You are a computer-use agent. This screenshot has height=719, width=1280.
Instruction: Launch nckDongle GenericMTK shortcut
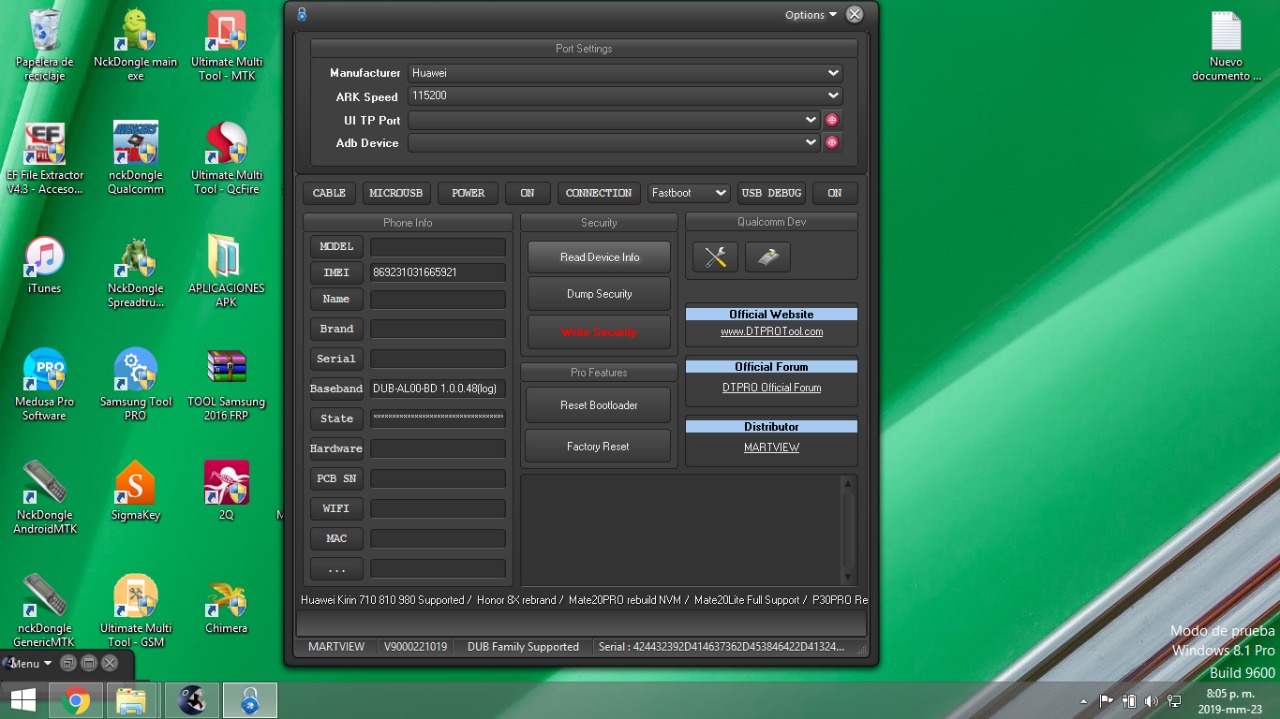44,611
